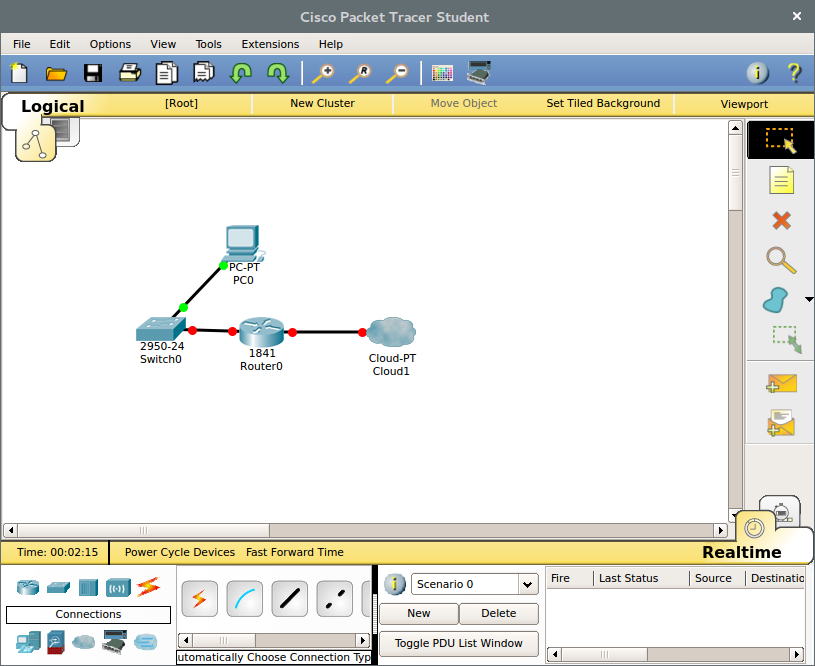This screenshot has height=666, width=815.
Task: Select the Inspect magnifying glass tool
Action: click(780, 260)
